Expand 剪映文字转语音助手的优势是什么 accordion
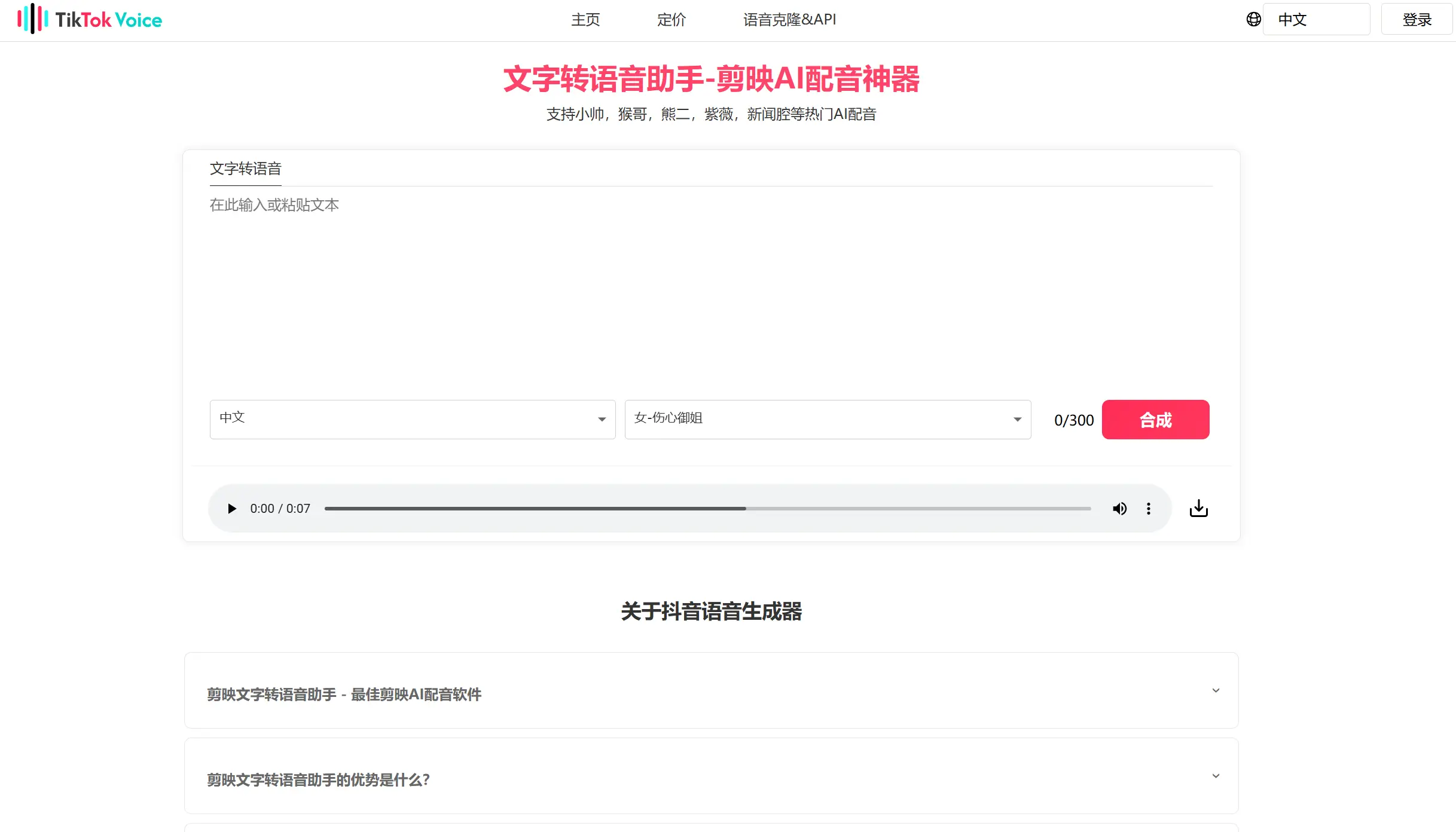The height and width of the screenshot is (832, 1456). (x=711, y=776)
